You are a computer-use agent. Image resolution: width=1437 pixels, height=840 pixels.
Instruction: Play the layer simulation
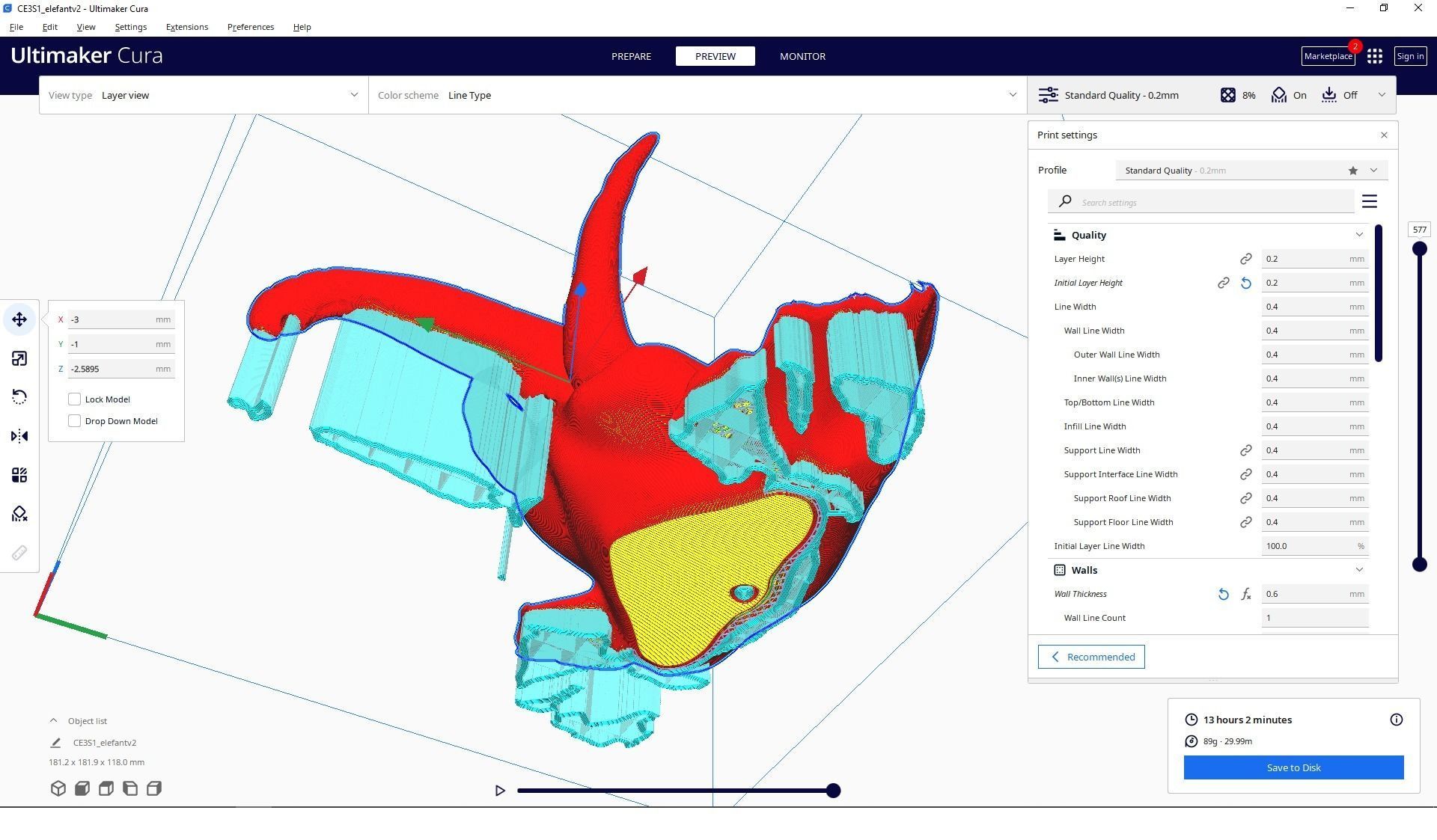coord(500,791)
